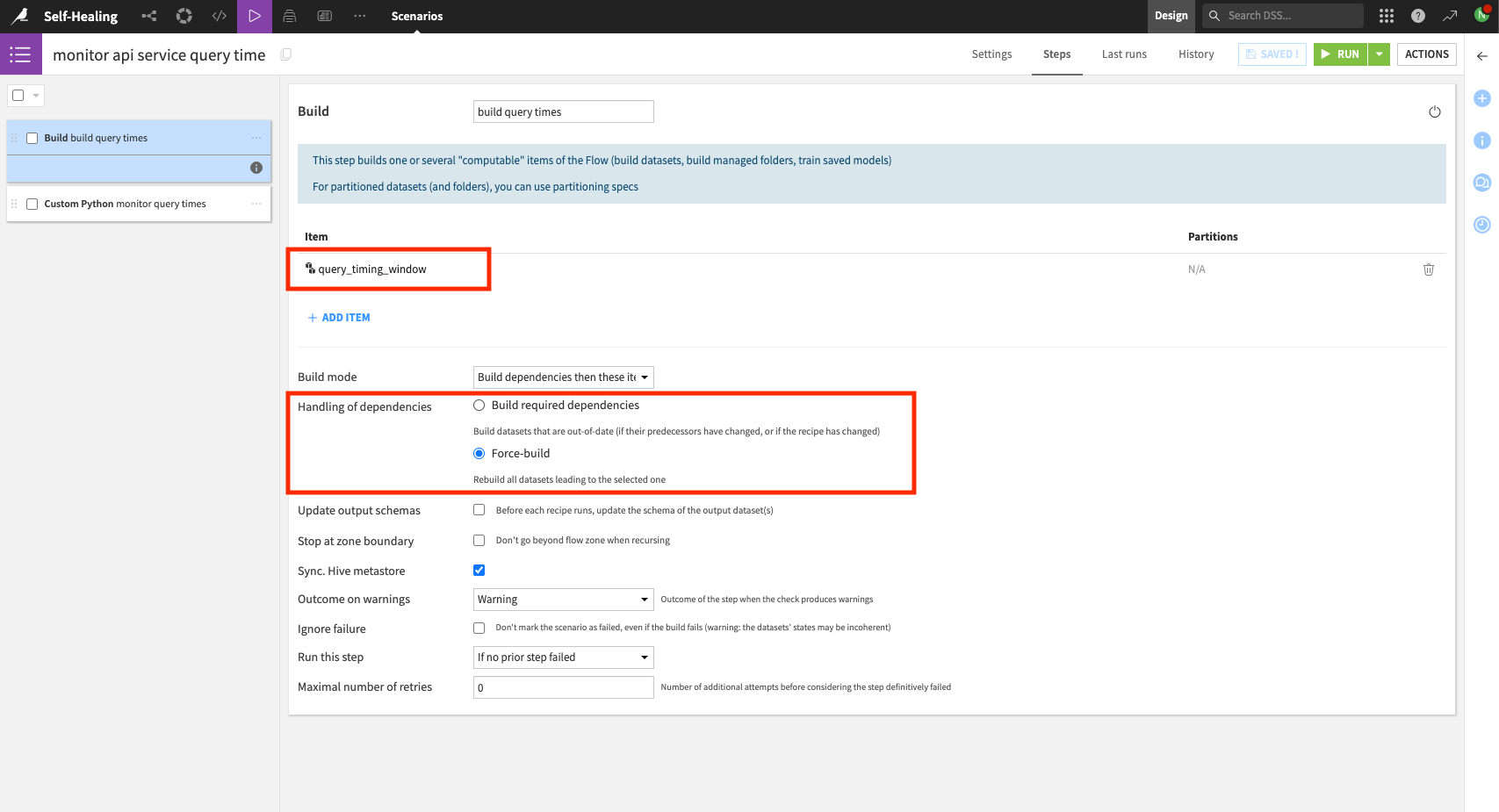Switch to the Last runs tab
This screenshot has width=1499, height=812.
coord(1124,54)
